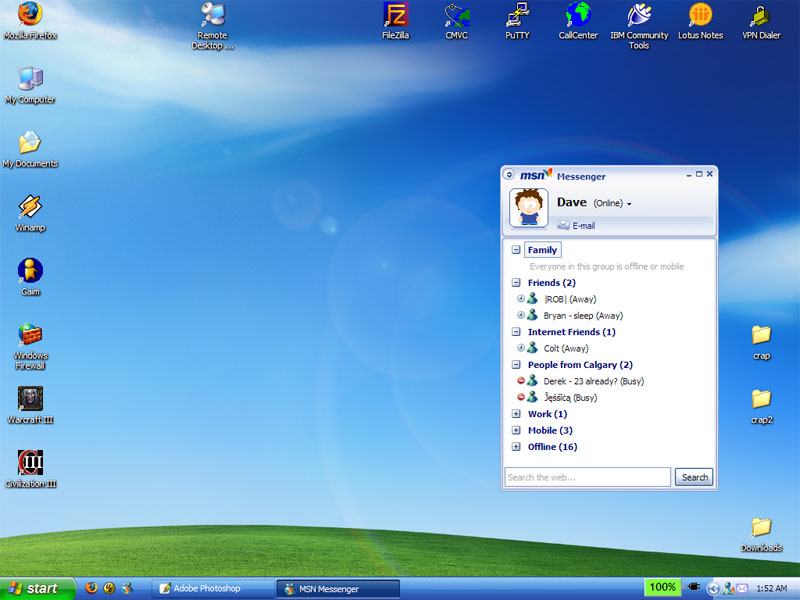Select contact Colt (Away)
This screenshot has width=800, height=600.
565,348
